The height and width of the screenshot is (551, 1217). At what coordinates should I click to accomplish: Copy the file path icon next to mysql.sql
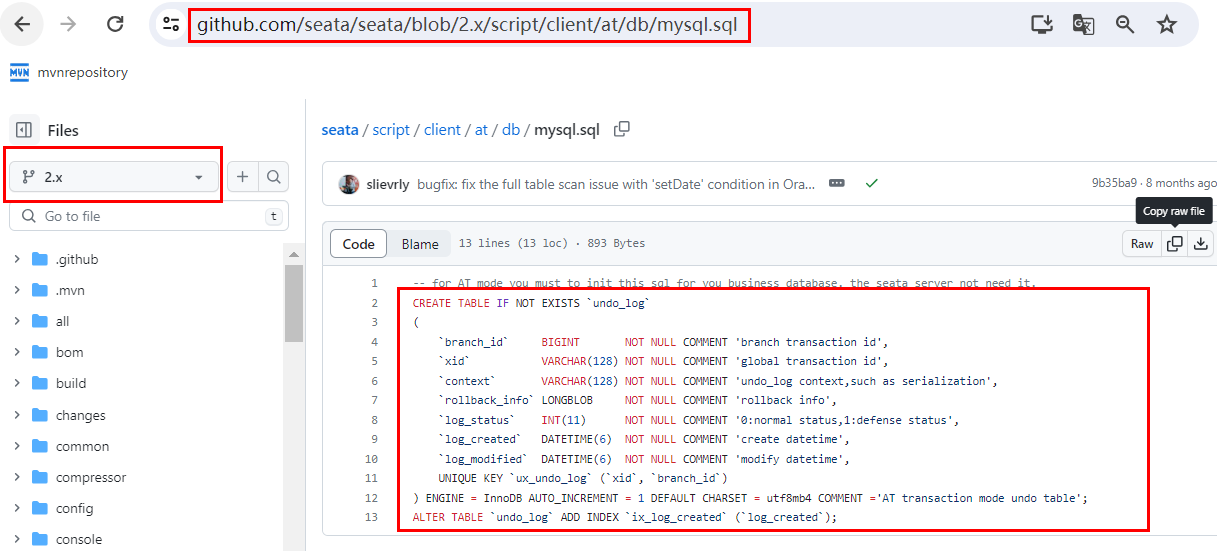(622, 129)
